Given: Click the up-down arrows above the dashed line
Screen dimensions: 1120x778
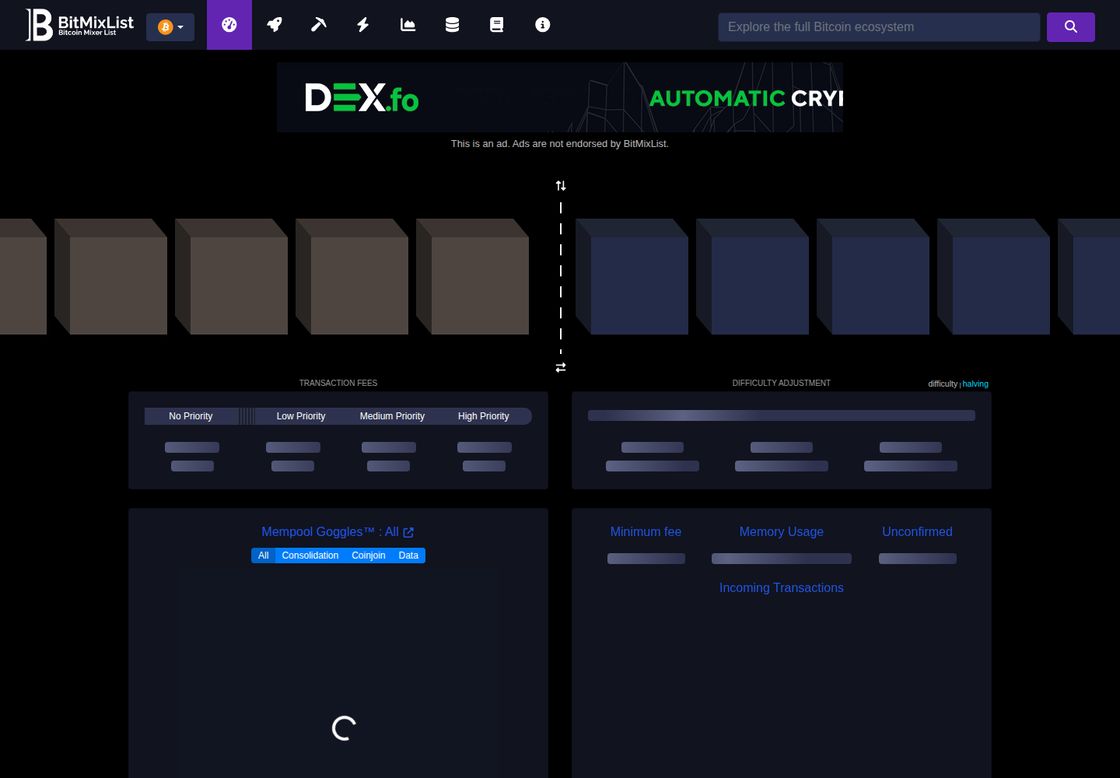Looking at the screenshot, I should click(x=561, y=186).
